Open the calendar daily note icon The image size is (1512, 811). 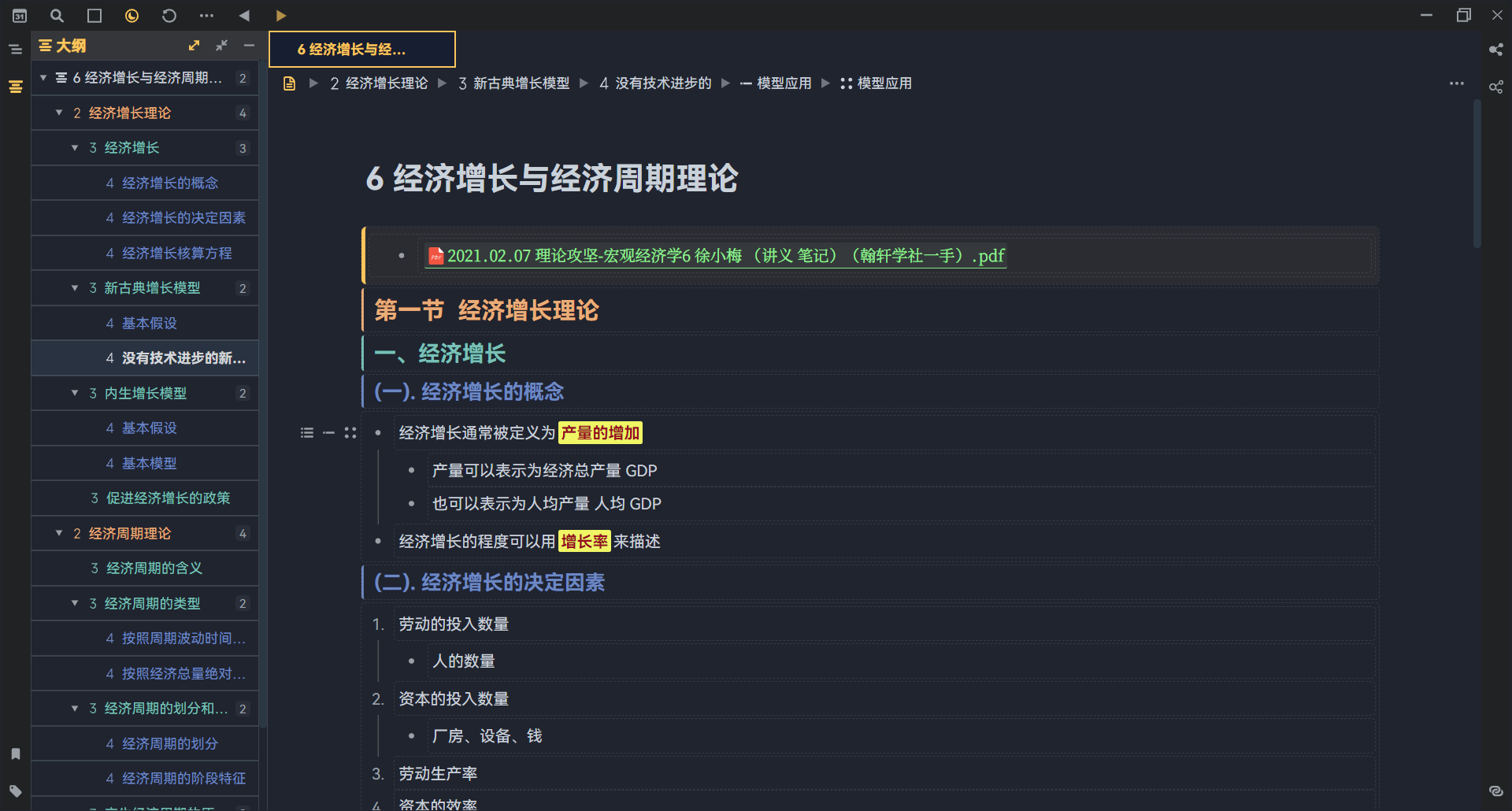point(20,16)
